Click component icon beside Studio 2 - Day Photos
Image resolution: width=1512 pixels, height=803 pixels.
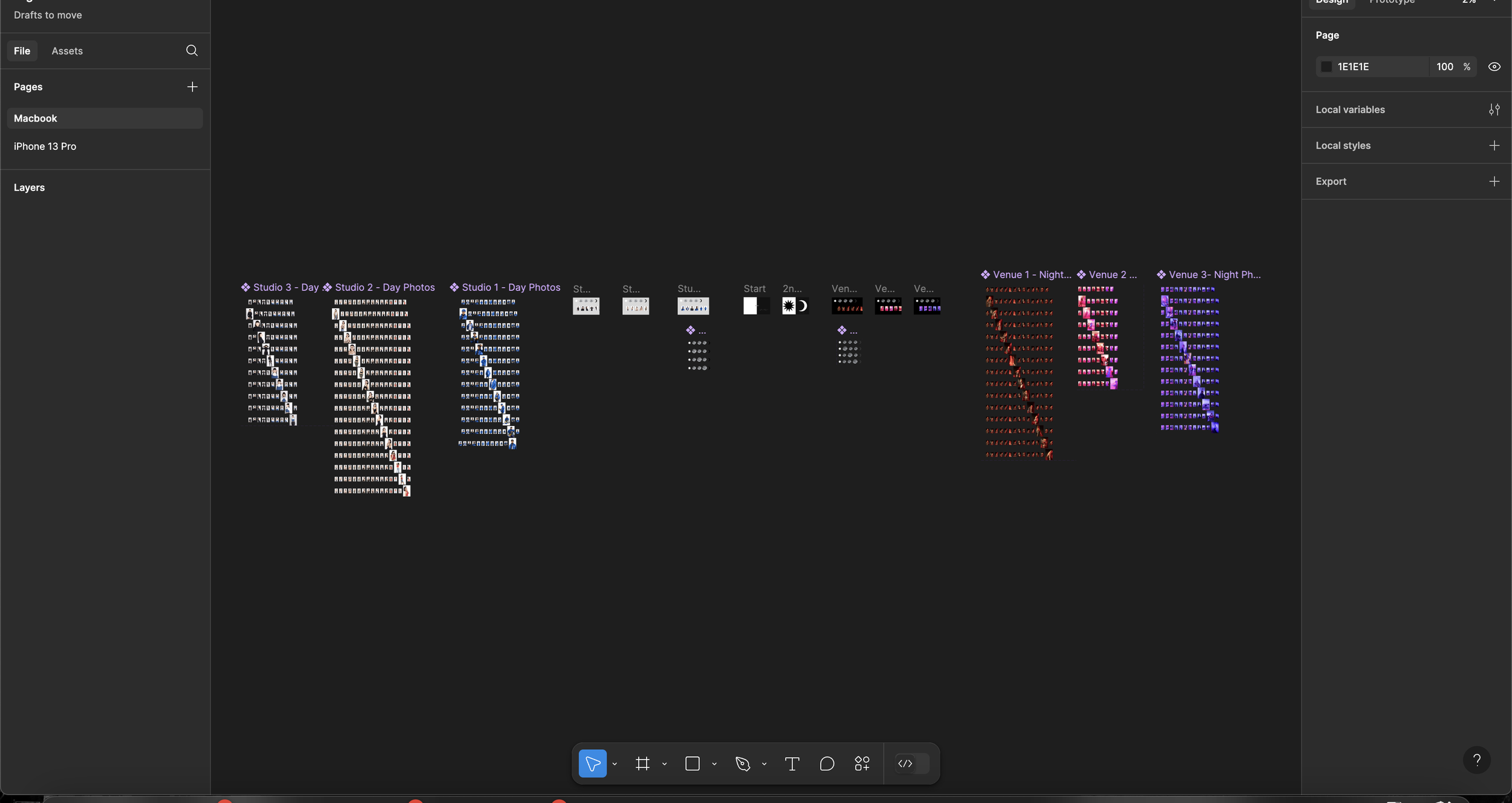(327, 287)
